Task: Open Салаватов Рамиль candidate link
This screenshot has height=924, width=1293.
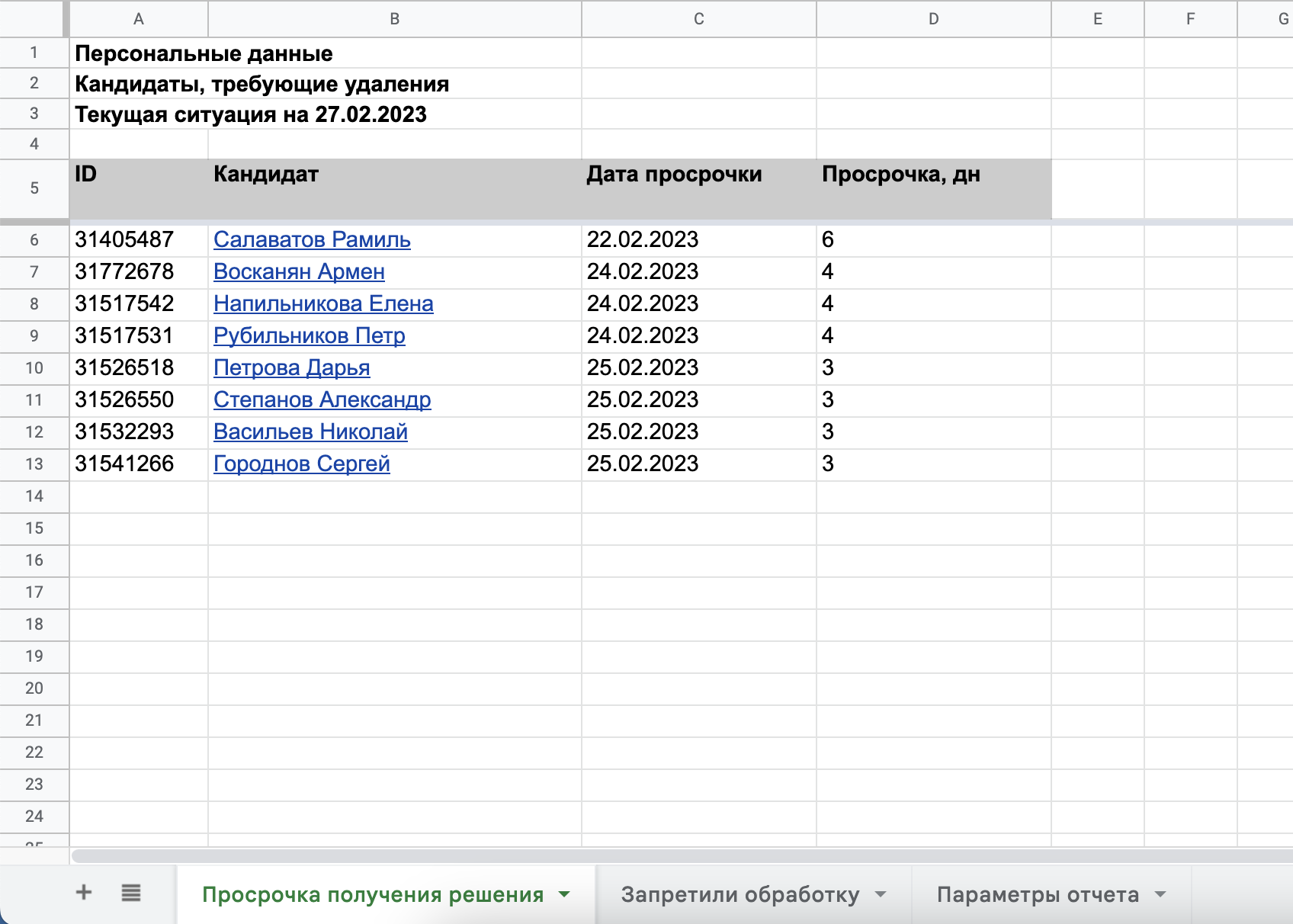Action: [x=312, y=239]
